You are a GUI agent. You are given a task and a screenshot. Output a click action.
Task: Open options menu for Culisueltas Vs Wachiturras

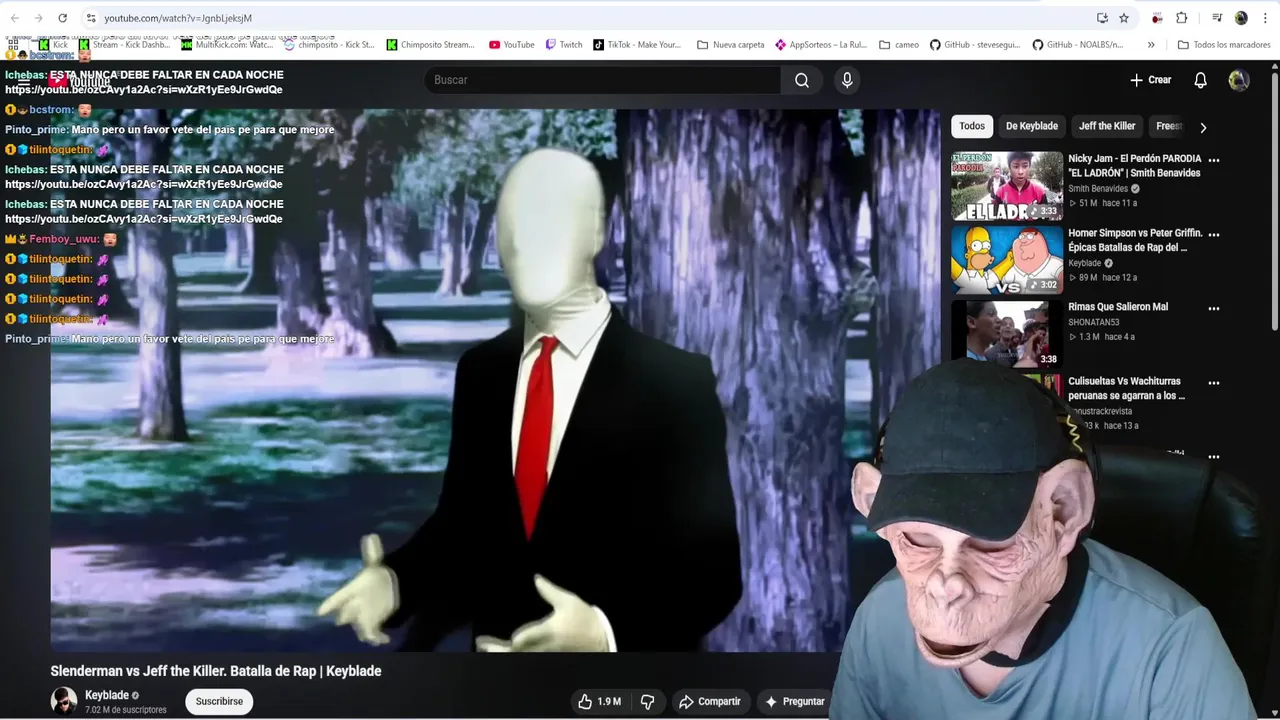pyautogui.click(x=1214, y=383)
